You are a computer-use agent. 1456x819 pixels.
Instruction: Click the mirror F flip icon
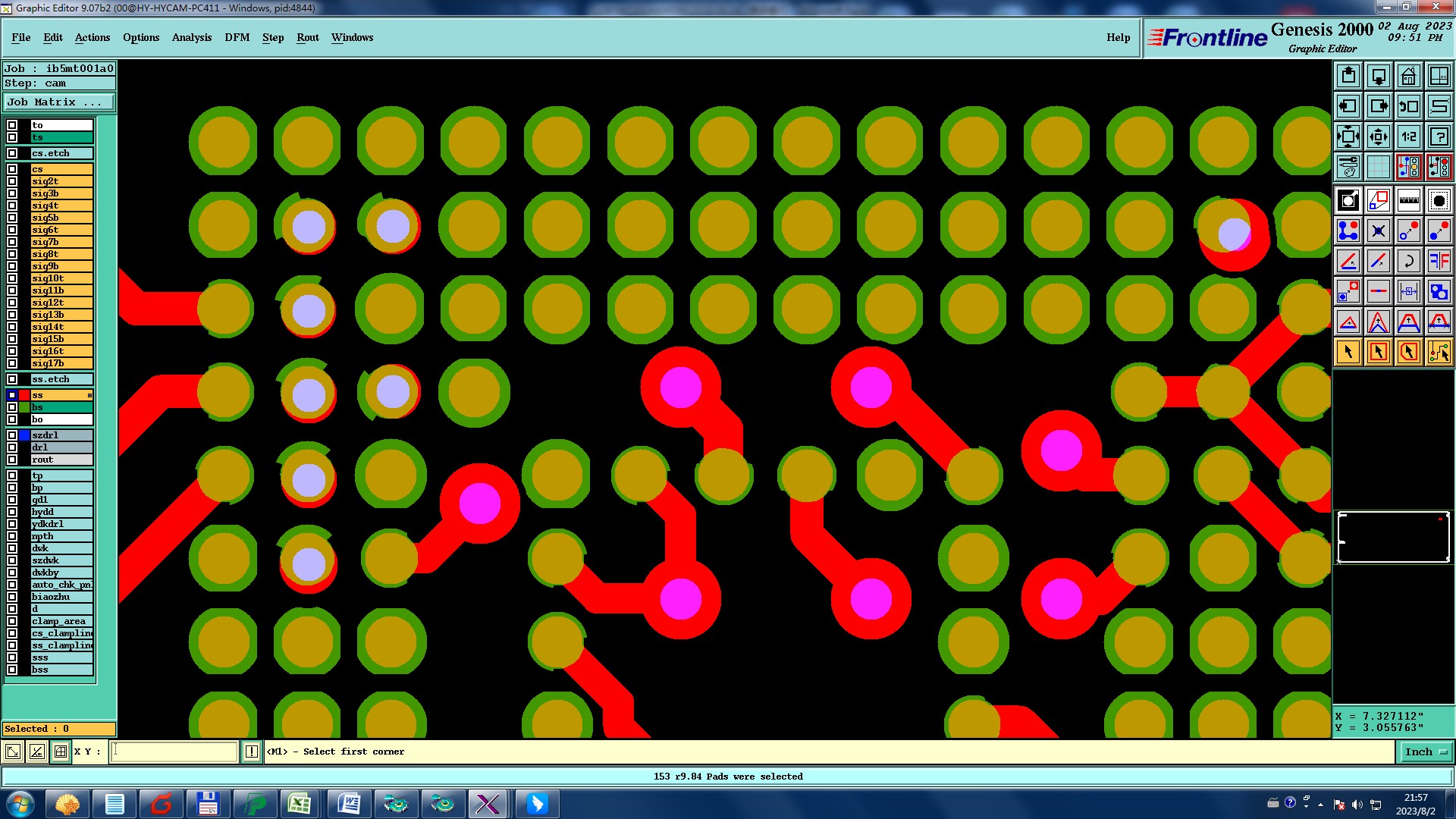pos(1439,261)
